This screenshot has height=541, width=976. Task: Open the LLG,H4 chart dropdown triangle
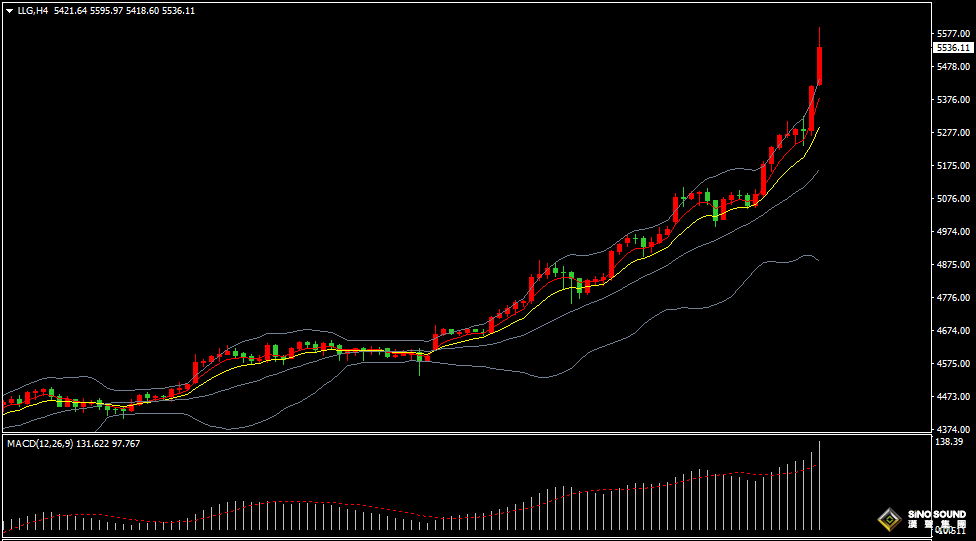tap(9, 11)
